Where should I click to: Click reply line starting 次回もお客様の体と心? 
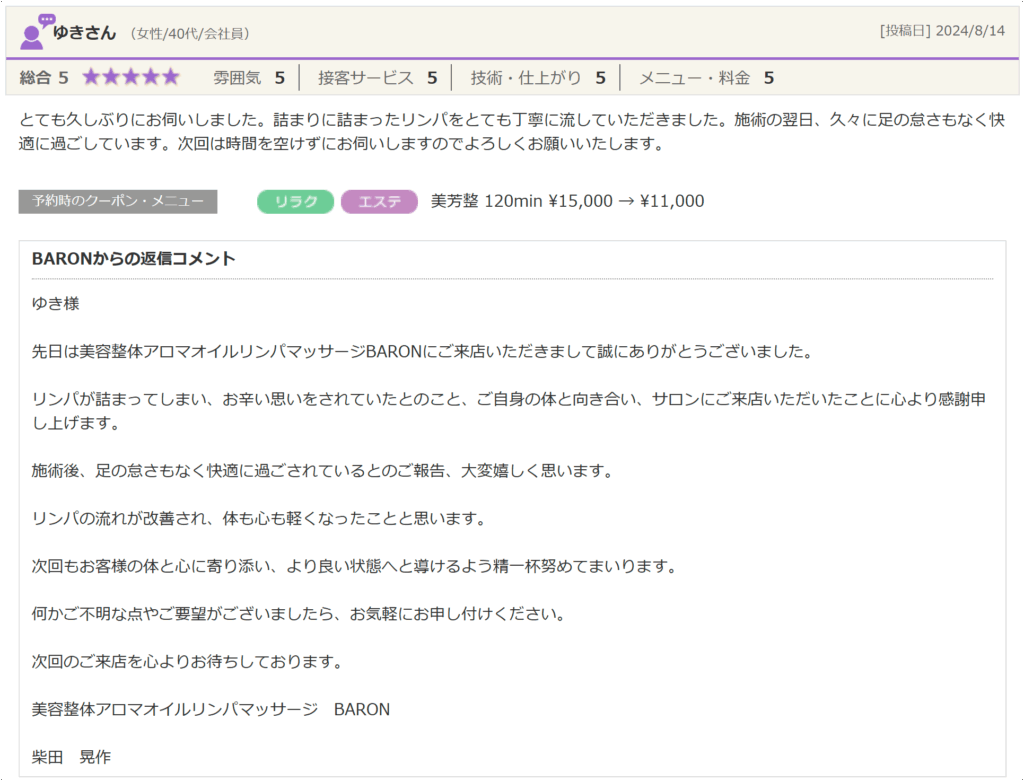[355, 566]
